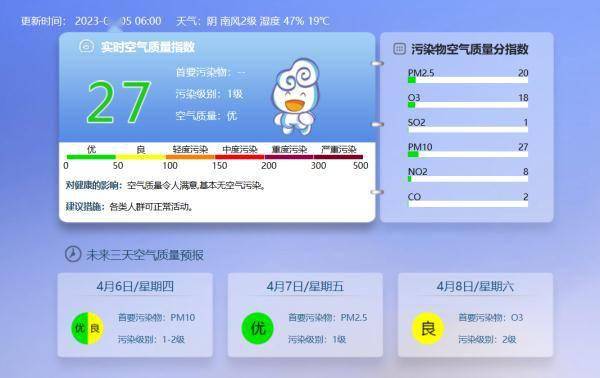Click the 更新时间 update timestamp text
Image resolution: width=600 pixels, height=378 pixels.
coord(91,21)
